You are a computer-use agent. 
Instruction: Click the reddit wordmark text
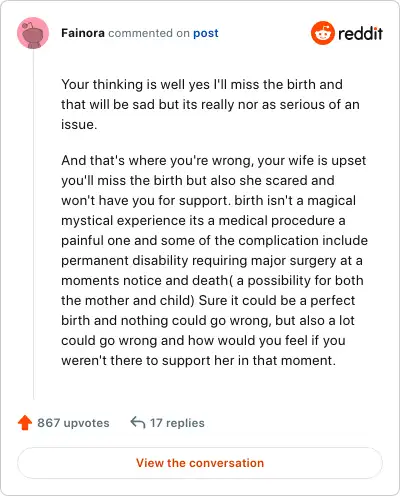[x=360, y=33]
